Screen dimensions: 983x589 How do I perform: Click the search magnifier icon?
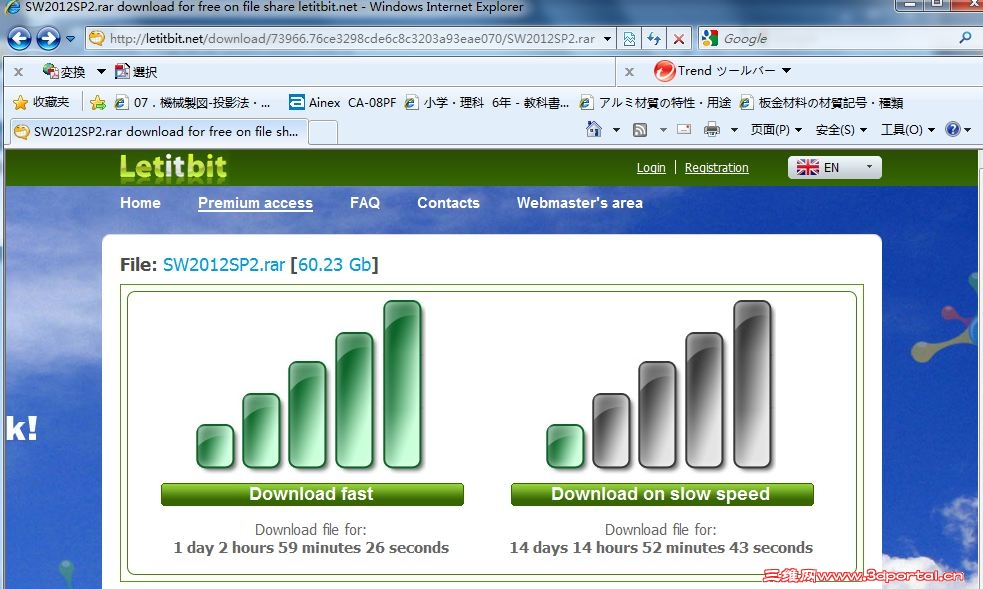(x=965, y=38)
